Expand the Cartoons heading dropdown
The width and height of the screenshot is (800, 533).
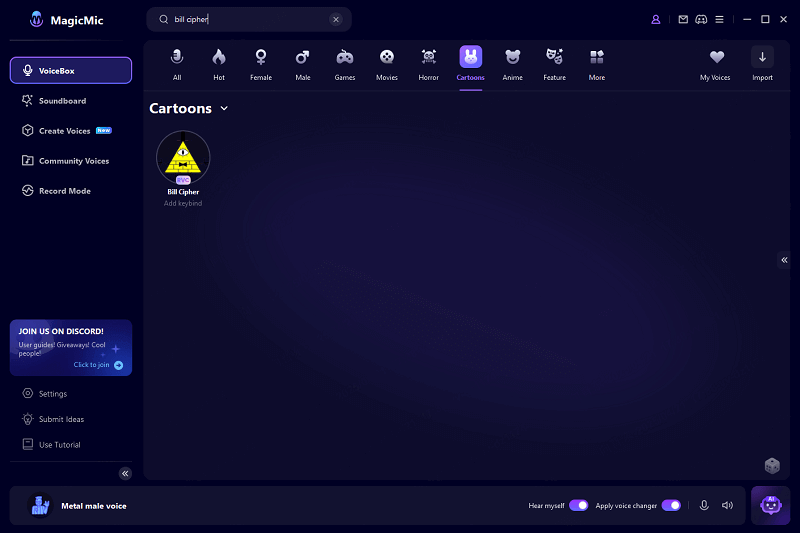click(x=224, y=108)
